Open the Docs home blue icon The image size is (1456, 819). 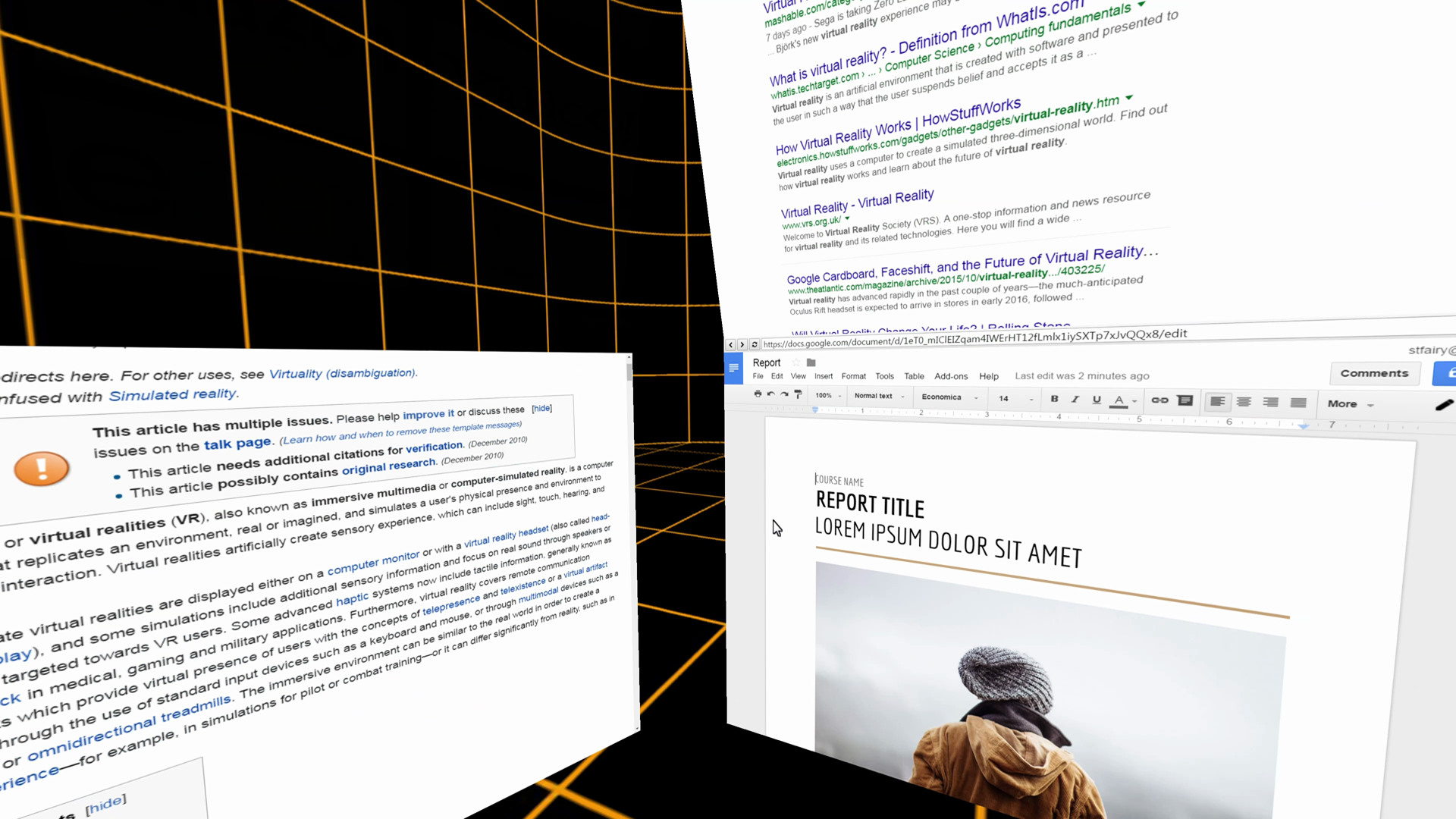pyautogui.click(x=733, y=368)
